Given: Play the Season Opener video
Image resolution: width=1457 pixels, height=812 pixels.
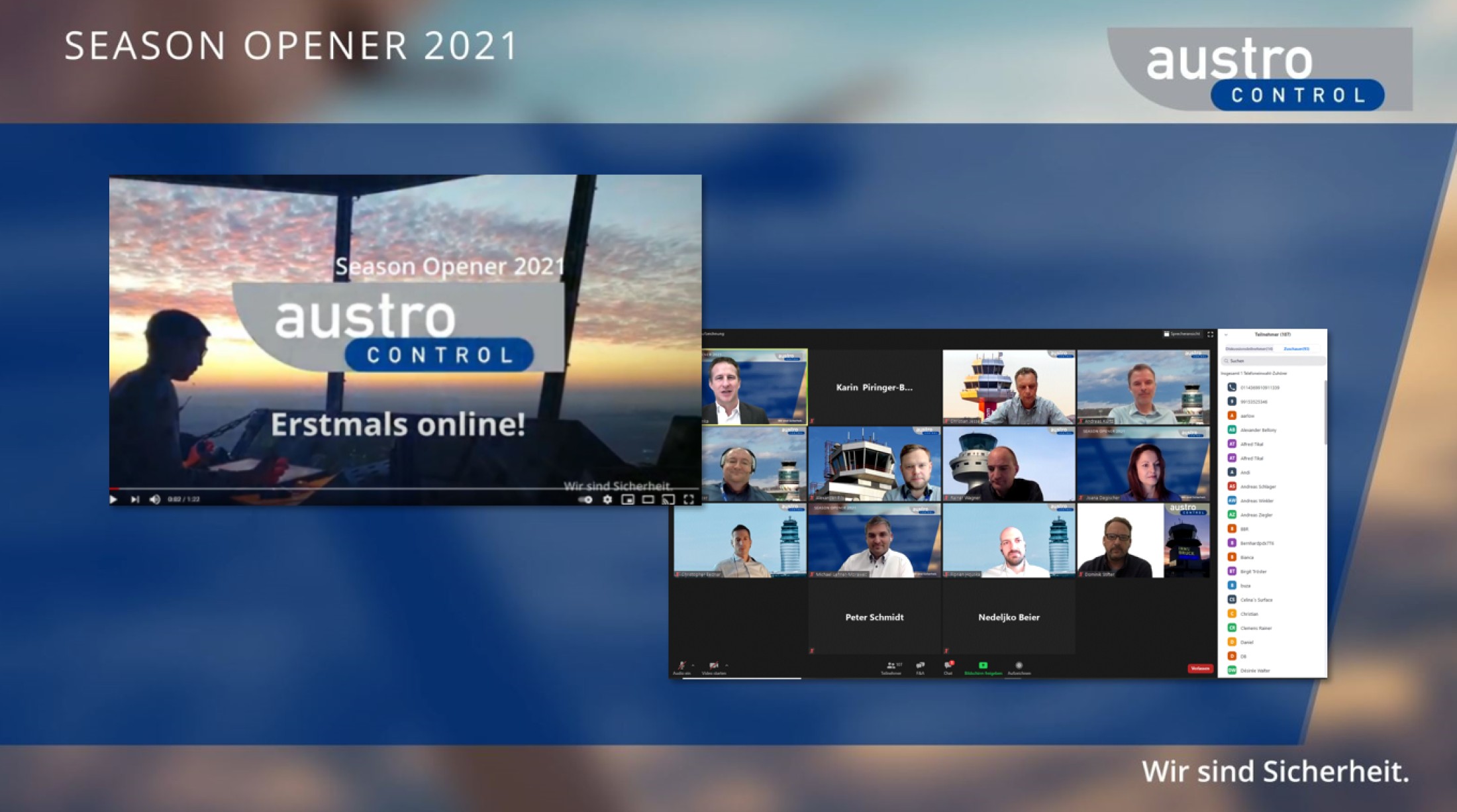Looking at the screenshot, I should (x=113, y=499).
